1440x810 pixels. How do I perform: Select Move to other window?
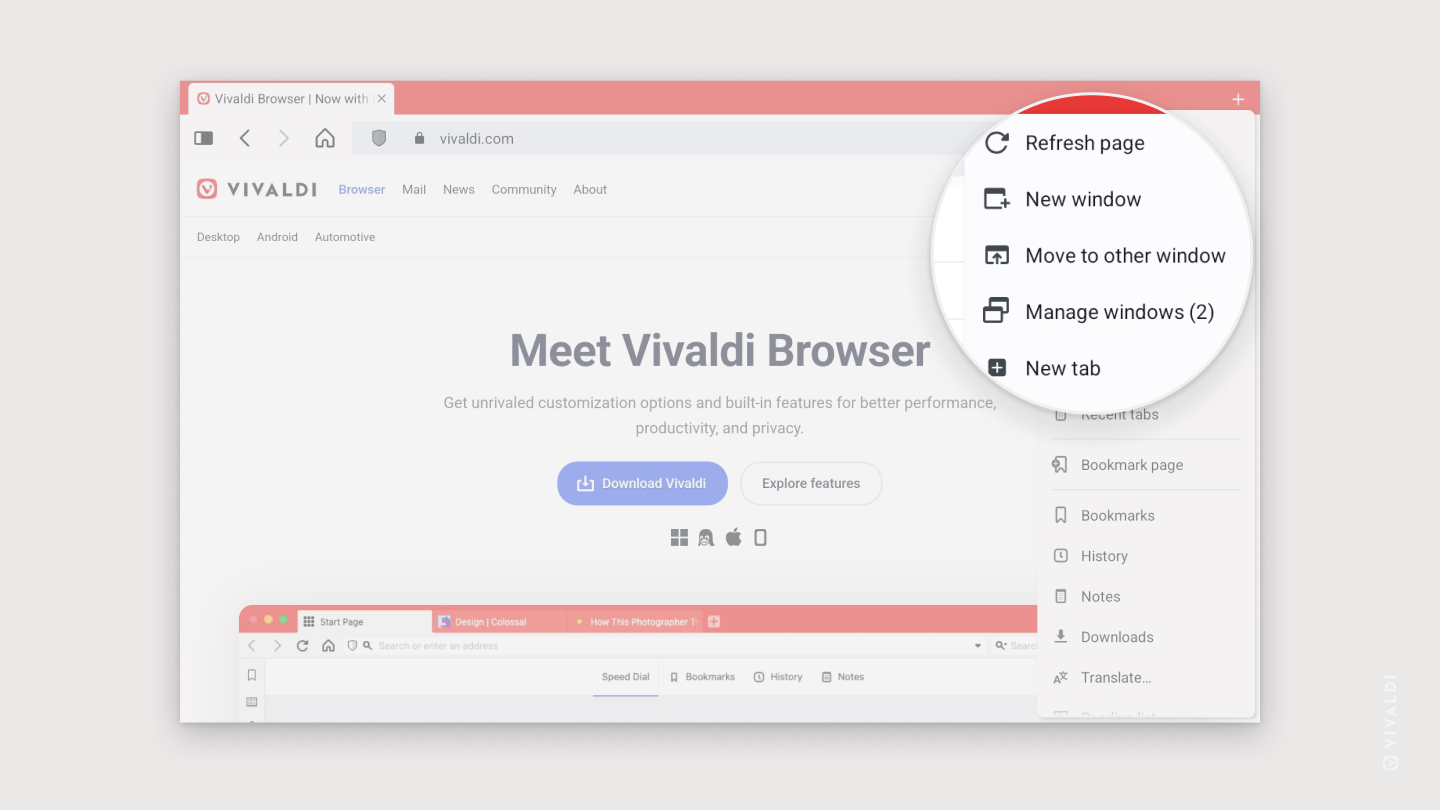coord(1105,255)
